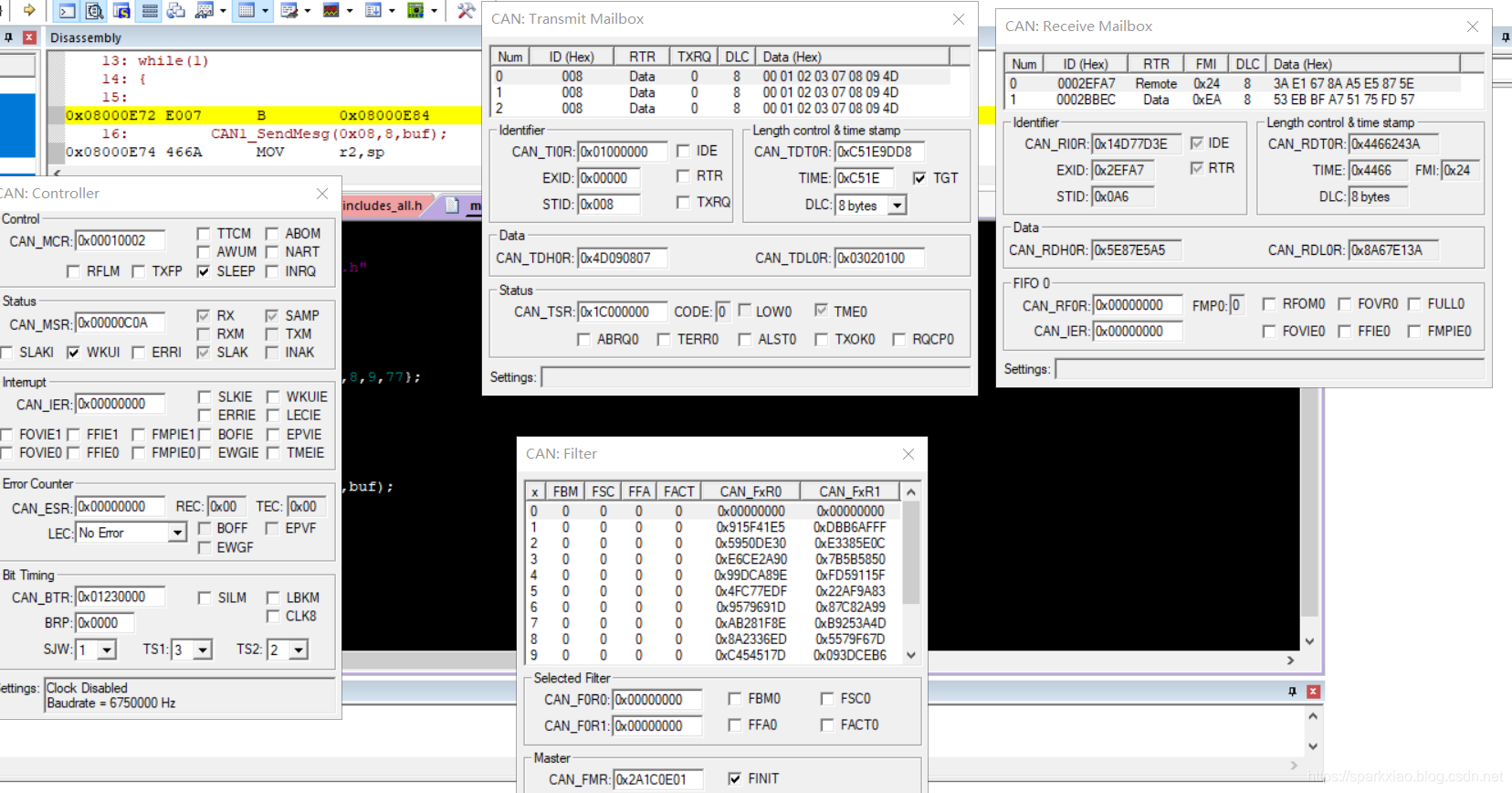Click the Data (Hex) column header in Transmit Mailbox
This screenshot has width=1512, height=793.
(853, 57)
